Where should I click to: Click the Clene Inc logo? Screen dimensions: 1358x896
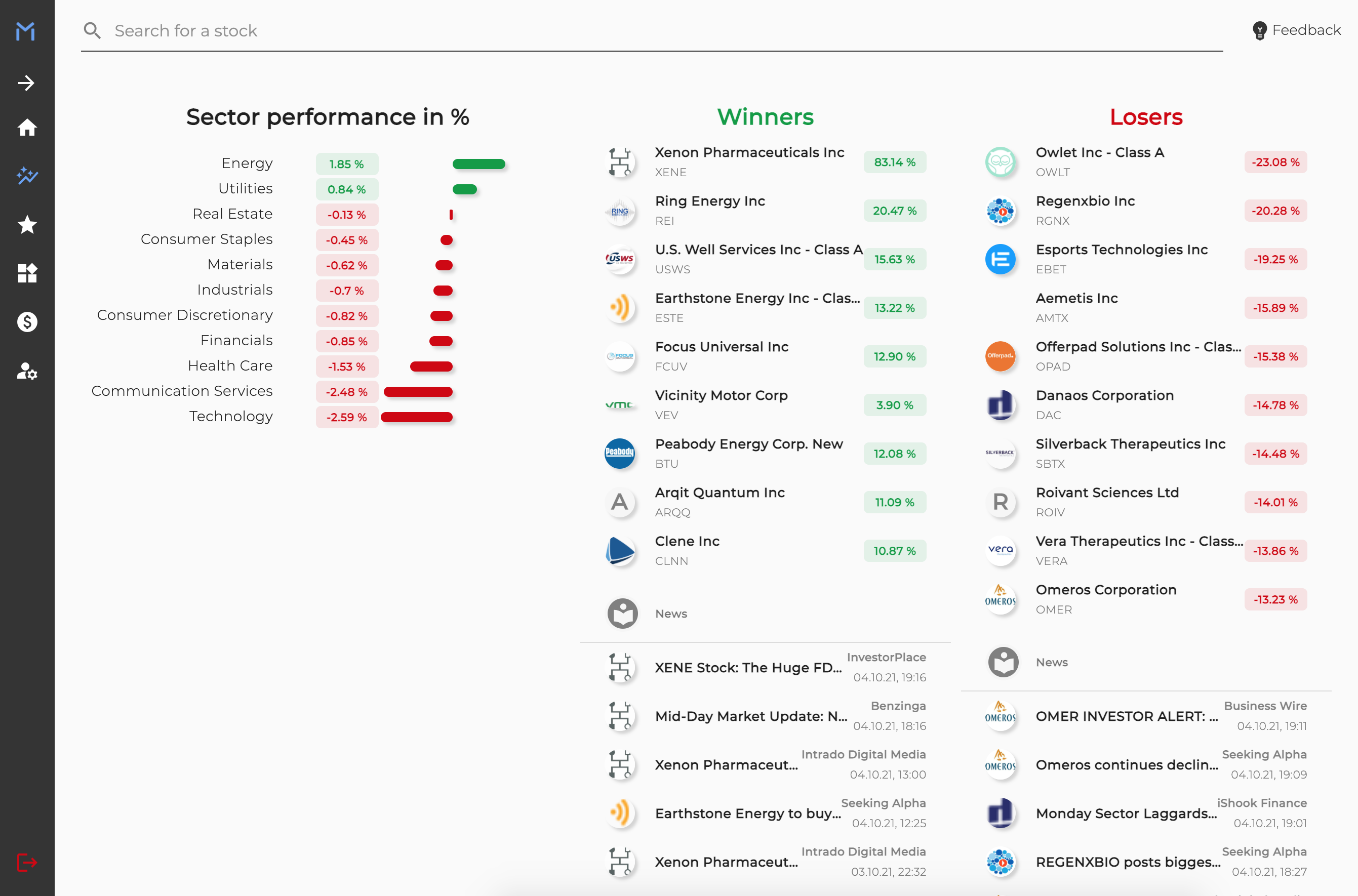(x=620, y=551)
